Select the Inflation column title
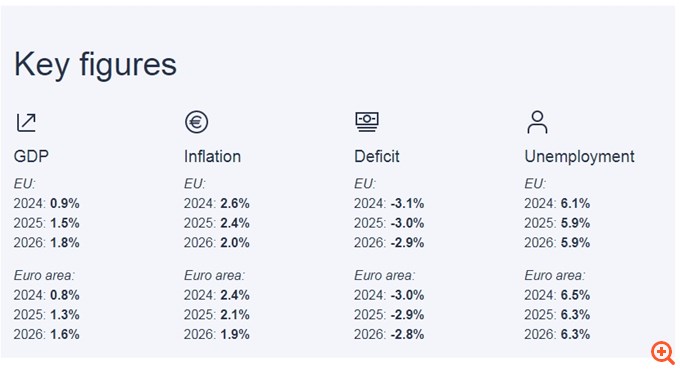This screenshot has width=680, height=370. (x=212, y=156)
